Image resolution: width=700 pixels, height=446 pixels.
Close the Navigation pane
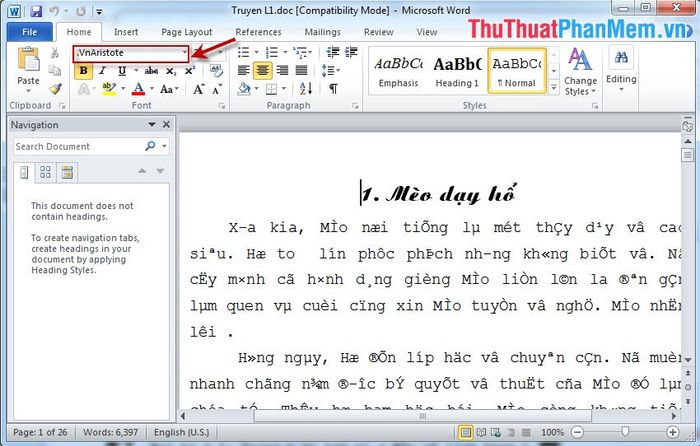coord(166,125)
